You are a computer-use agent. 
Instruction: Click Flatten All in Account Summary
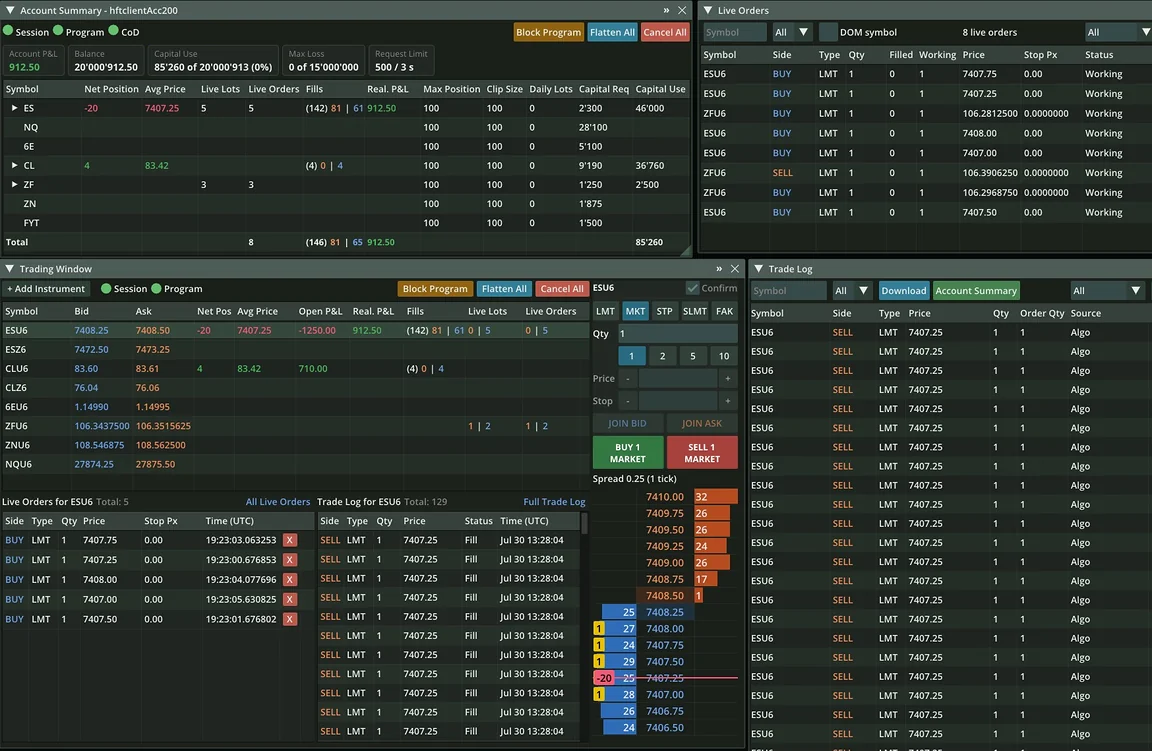tap(612, 32)
